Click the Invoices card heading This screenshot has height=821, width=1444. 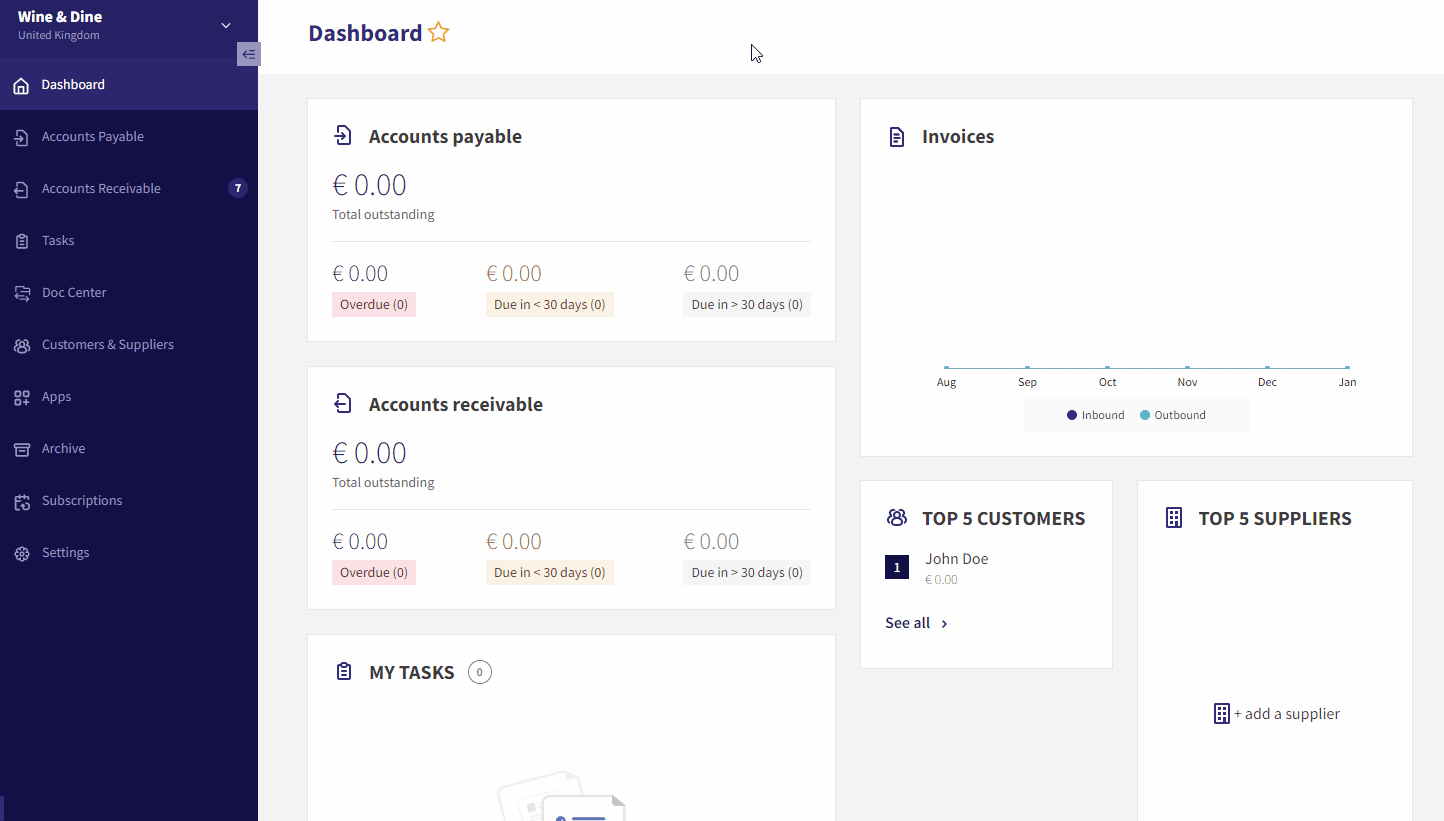point(958,137)
